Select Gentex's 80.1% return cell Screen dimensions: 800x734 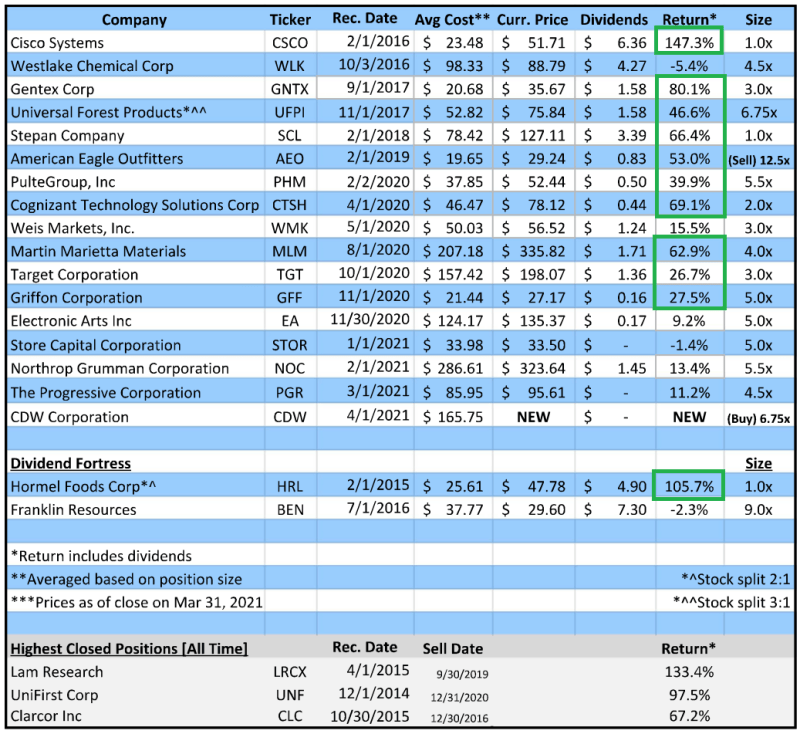click(x=689, y=89)
